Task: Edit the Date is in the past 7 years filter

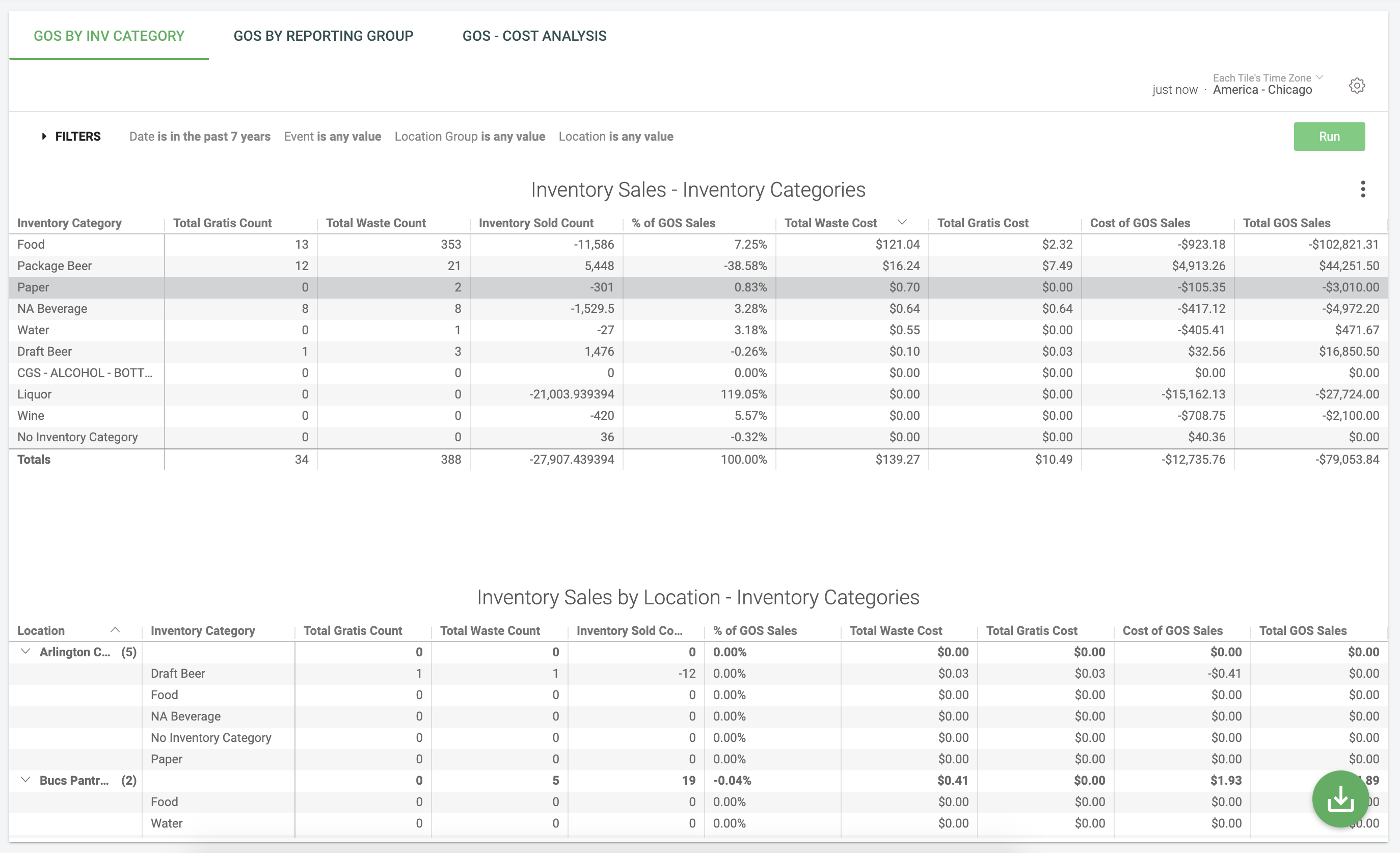Action: click(x=200, y=137)
